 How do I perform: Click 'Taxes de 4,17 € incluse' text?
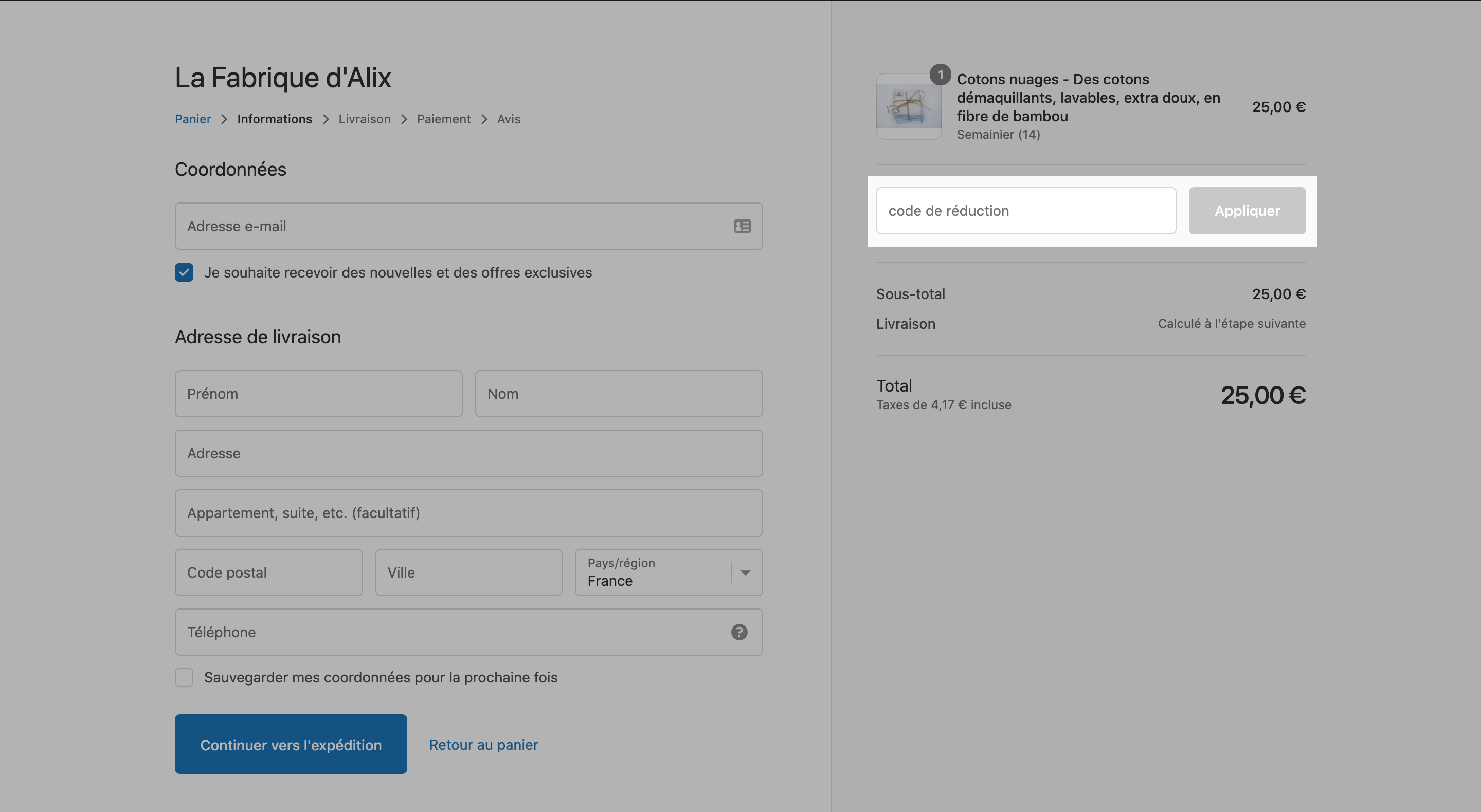coord(944,404)
